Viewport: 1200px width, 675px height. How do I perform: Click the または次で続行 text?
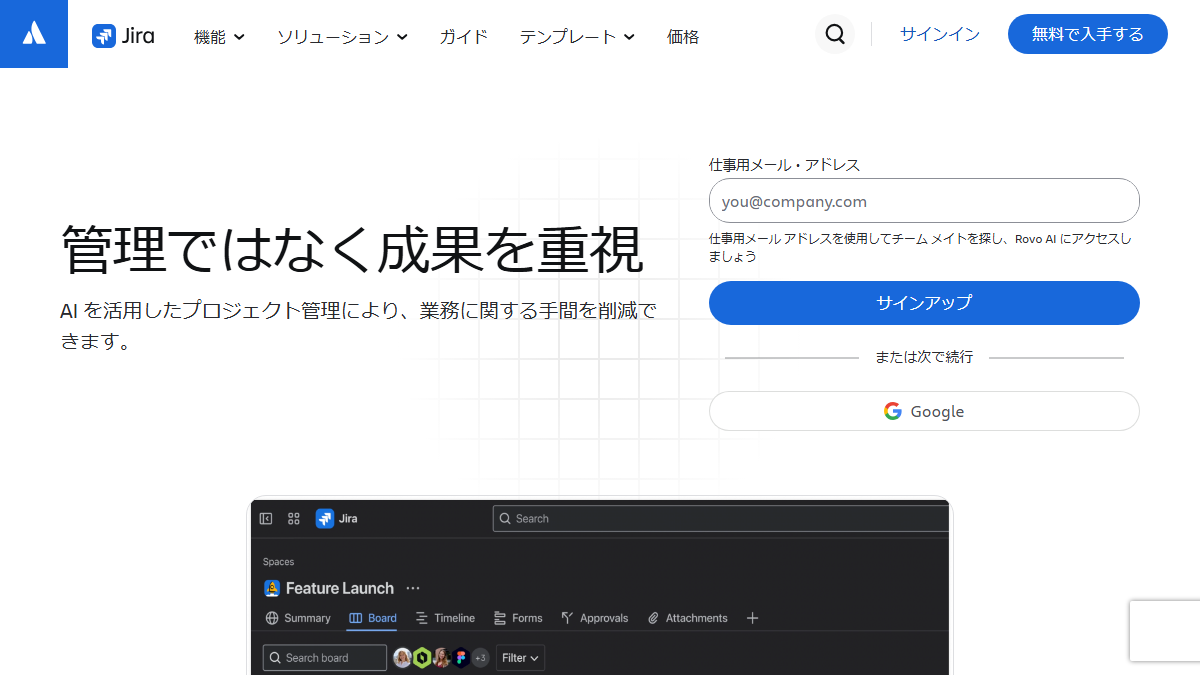click(x=924, y=357)
